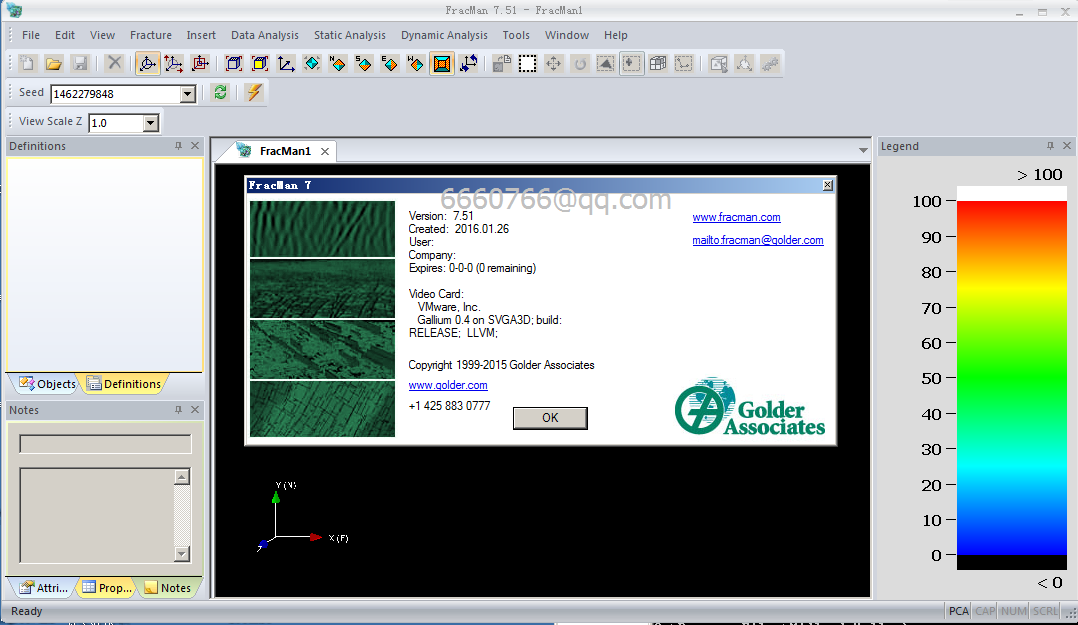The image size is (1078, 625).
Task: Open the Tools menu
Action: tap(516, 35)
